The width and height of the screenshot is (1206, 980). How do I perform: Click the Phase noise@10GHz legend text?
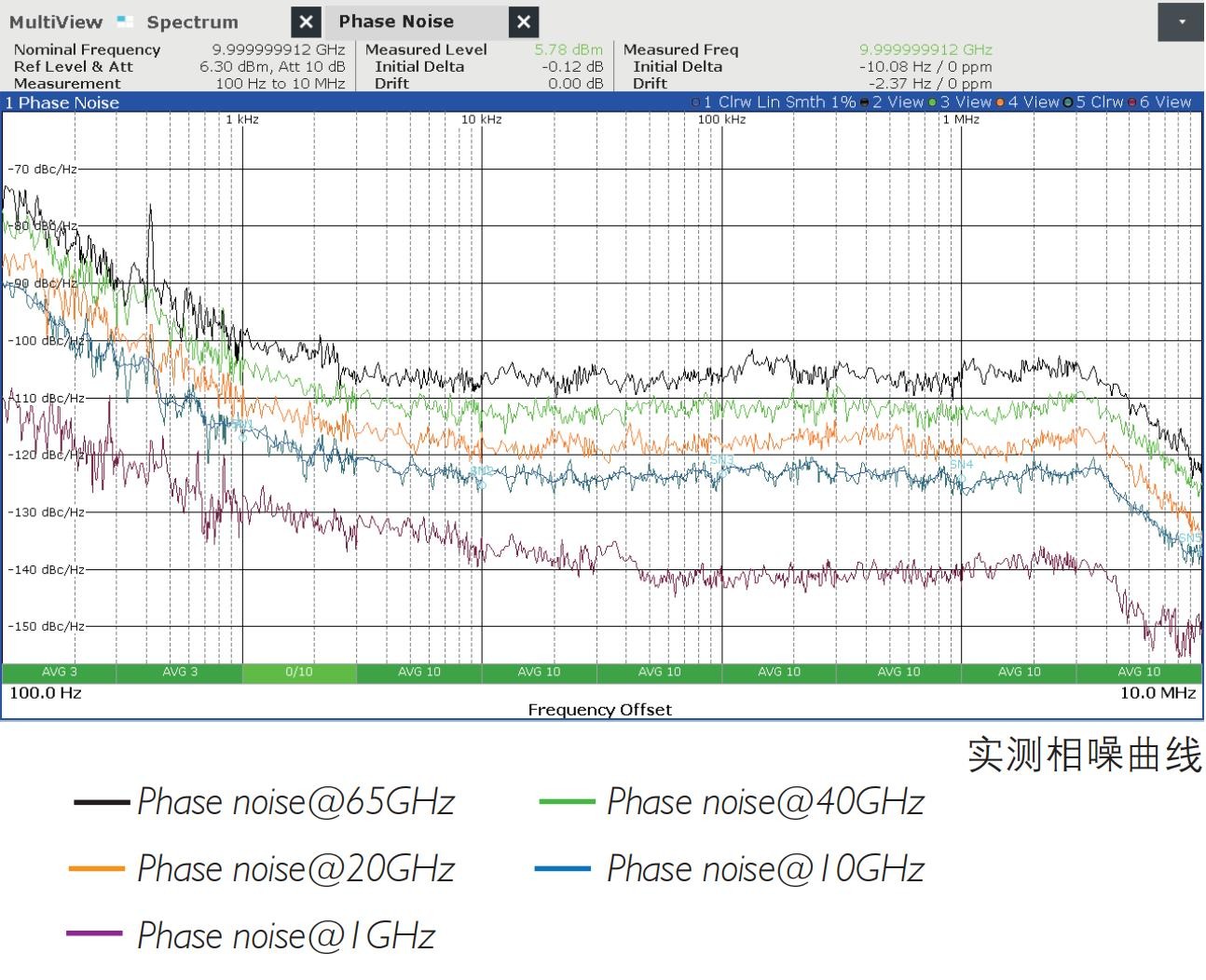tap(766, 869)
